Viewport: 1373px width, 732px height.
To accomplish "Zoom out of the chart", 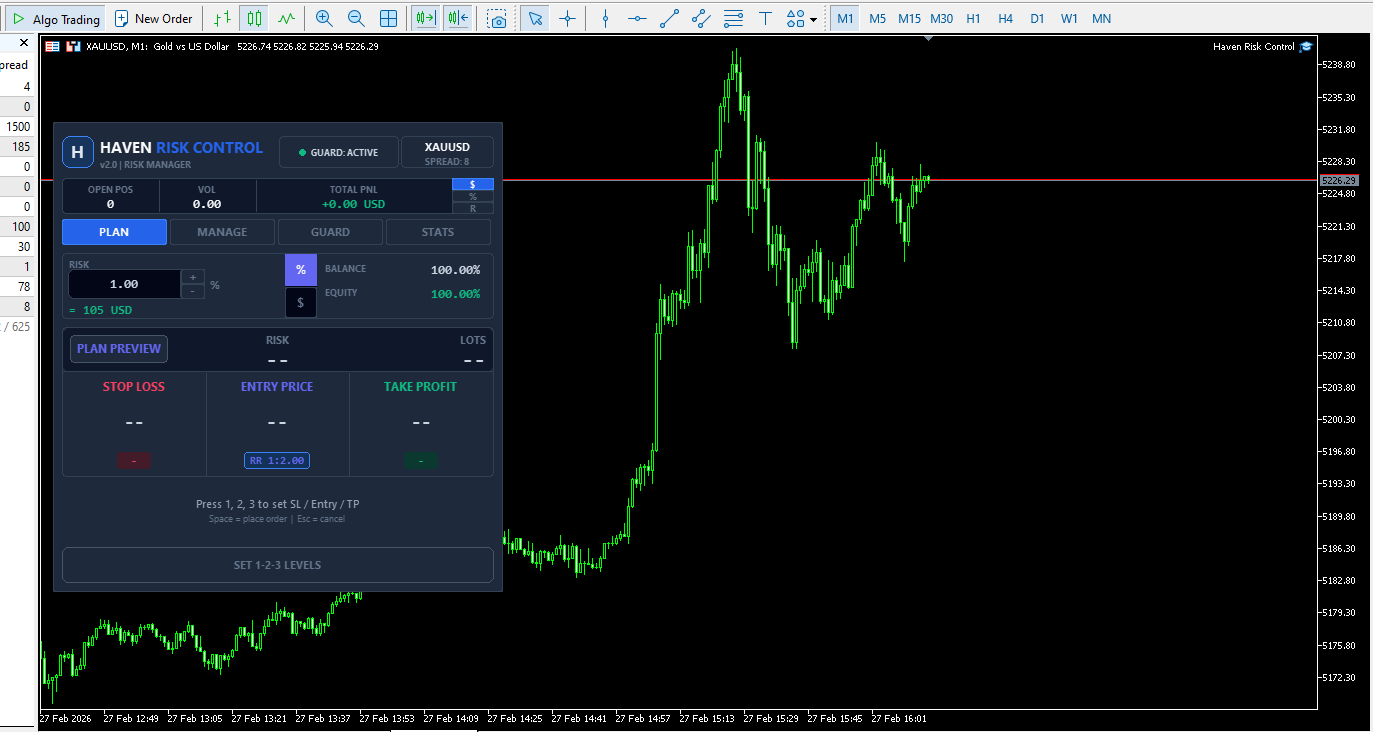I will [356, 18].
